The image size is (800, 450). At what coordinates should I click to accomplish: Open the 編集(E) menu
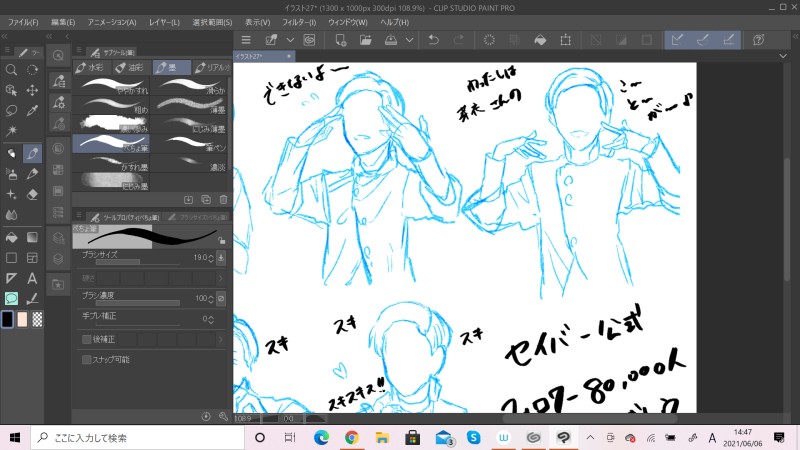pyautogui.click(x=63, y=22)
